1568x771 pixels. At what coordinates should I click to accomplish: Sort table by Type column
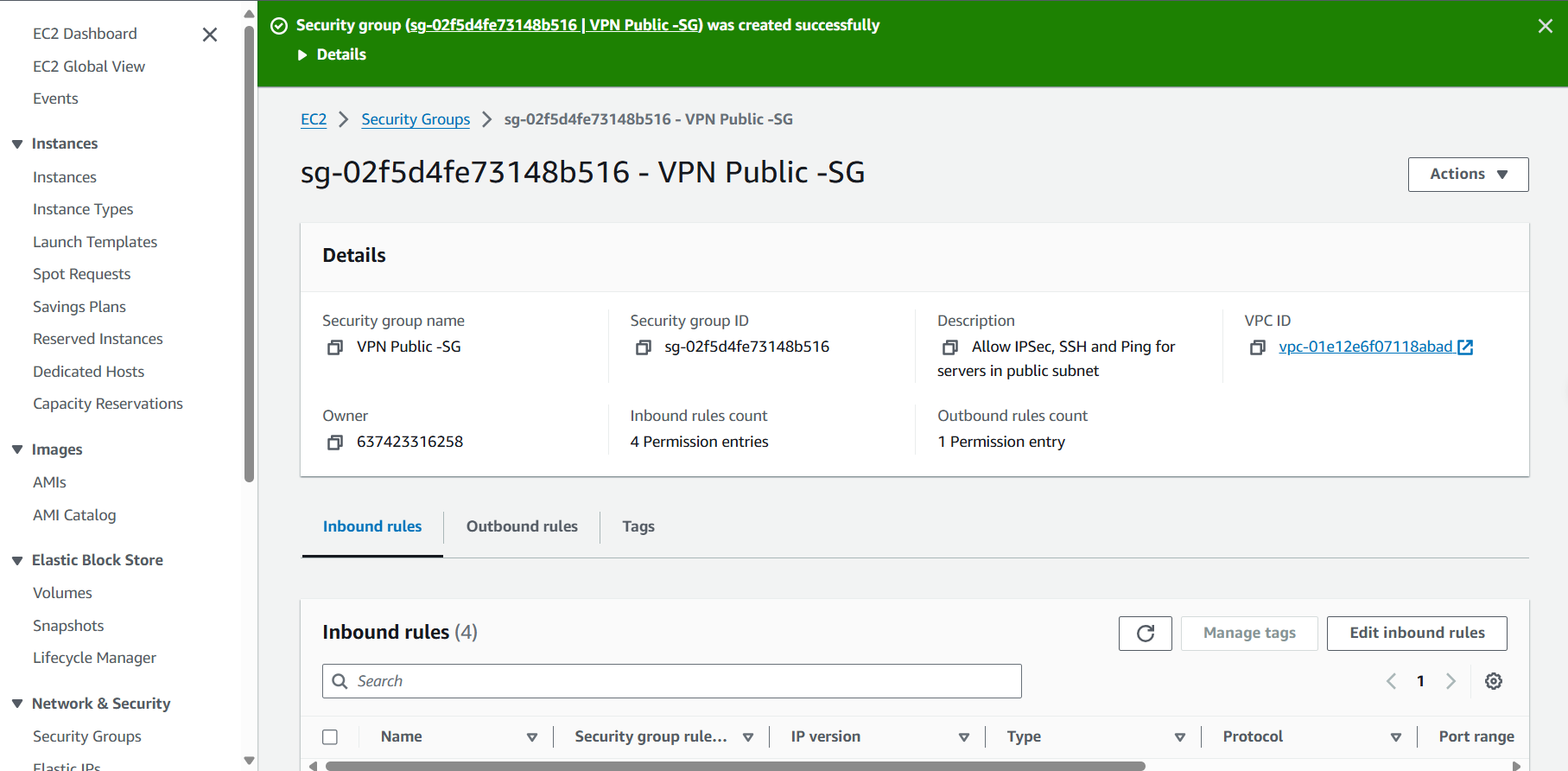(x=1180, y=737)
